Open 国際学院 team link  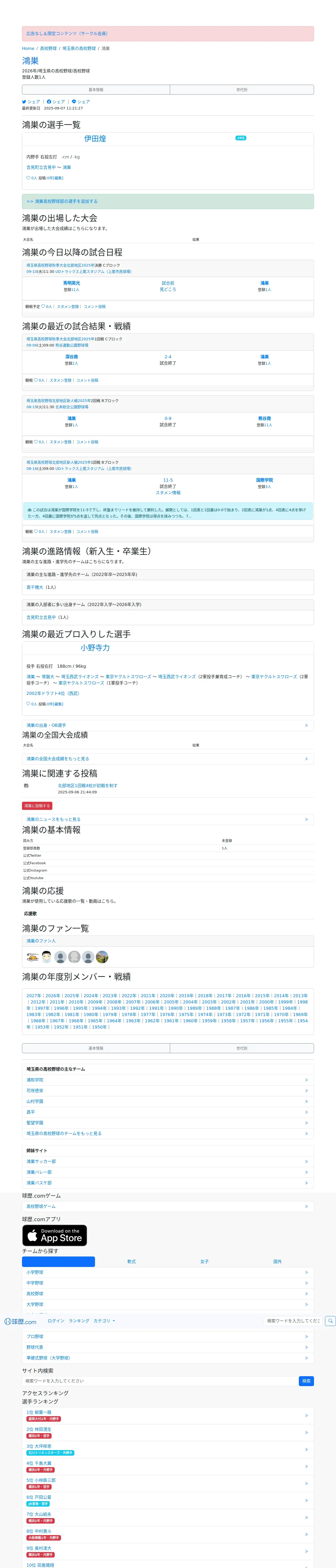[x=265, y=480]
